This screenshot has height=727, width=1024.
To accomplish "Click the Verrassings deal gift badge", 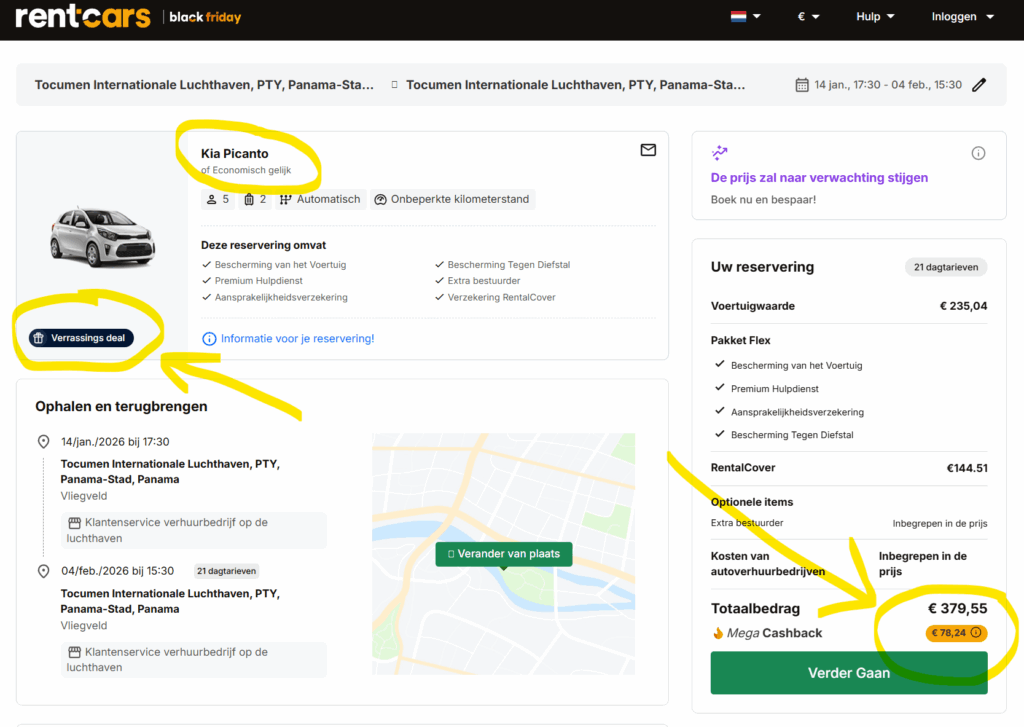I will [81, 338].
